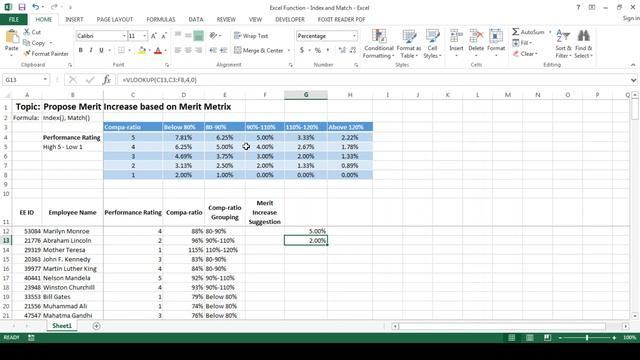The width and height of the screenshot is (640, 360).
Task: Select row 13 header
Action: coord(6,240)
